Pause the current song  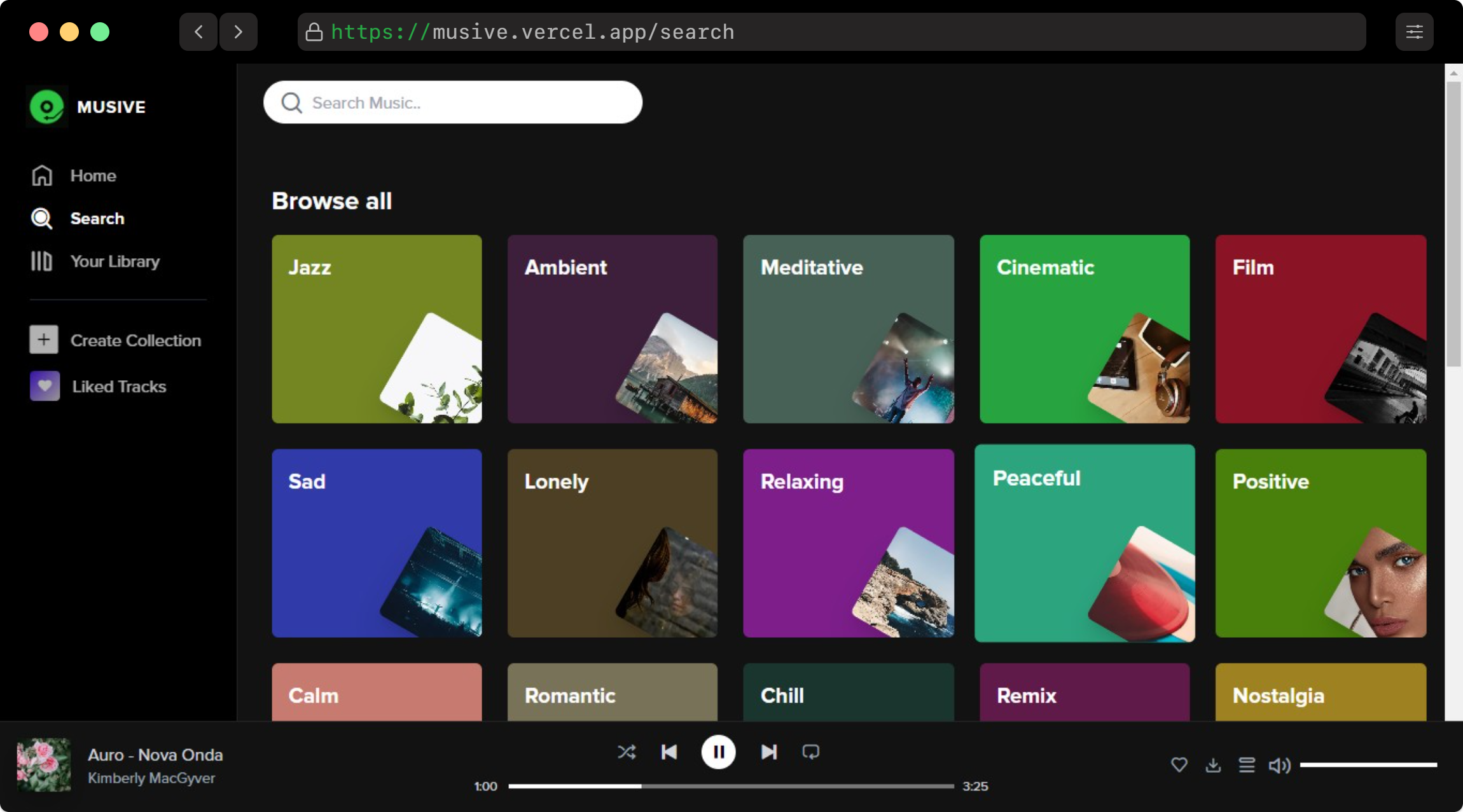(718, 752)
